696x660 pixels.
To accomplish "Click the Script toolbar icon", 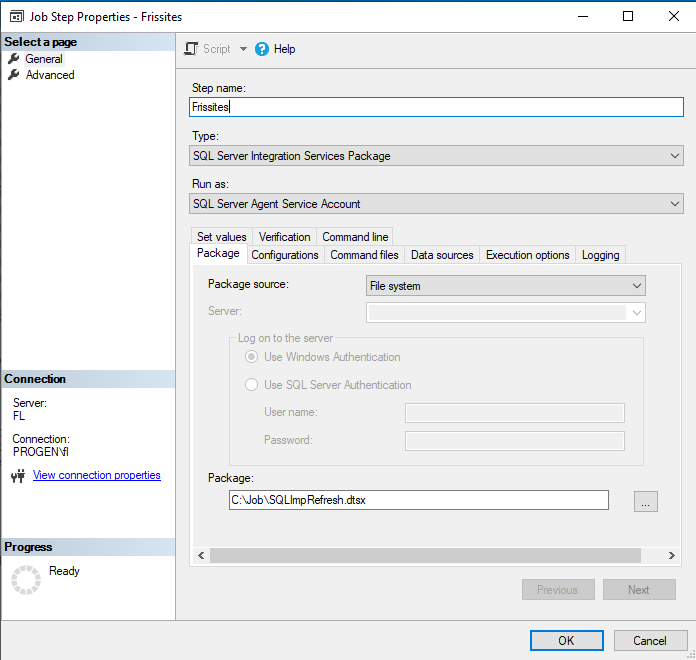I will pyautogui.click(x=192, y=49).
